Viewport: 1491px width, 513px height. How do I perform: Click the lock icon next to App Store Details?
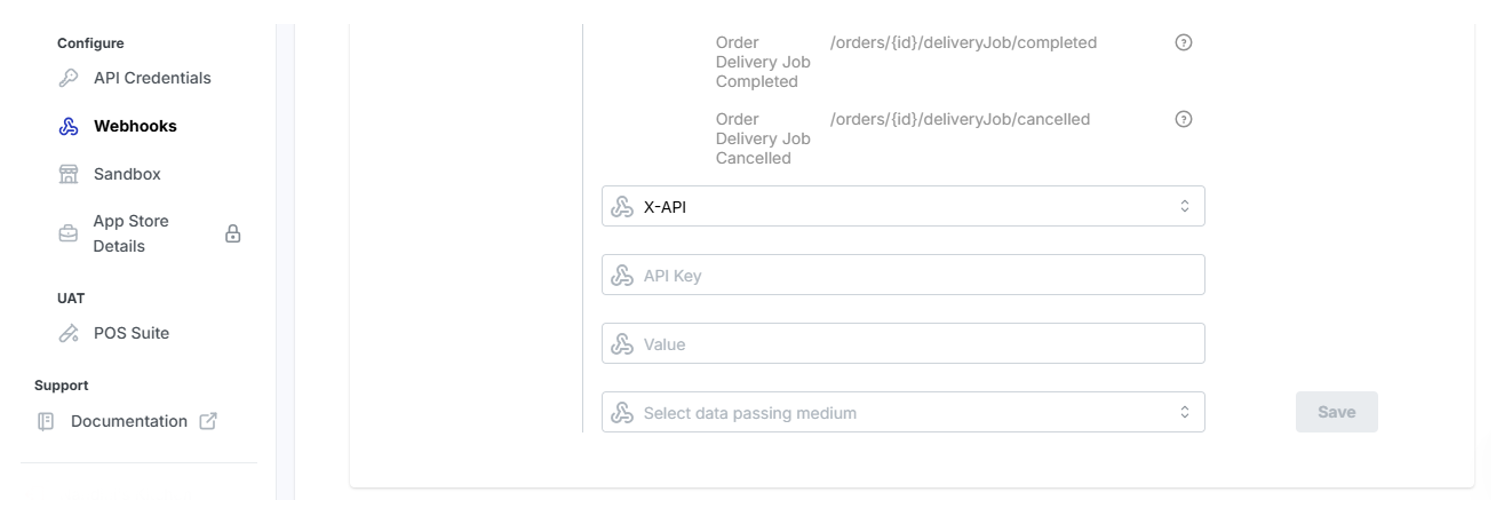click(x=233, y=234)
